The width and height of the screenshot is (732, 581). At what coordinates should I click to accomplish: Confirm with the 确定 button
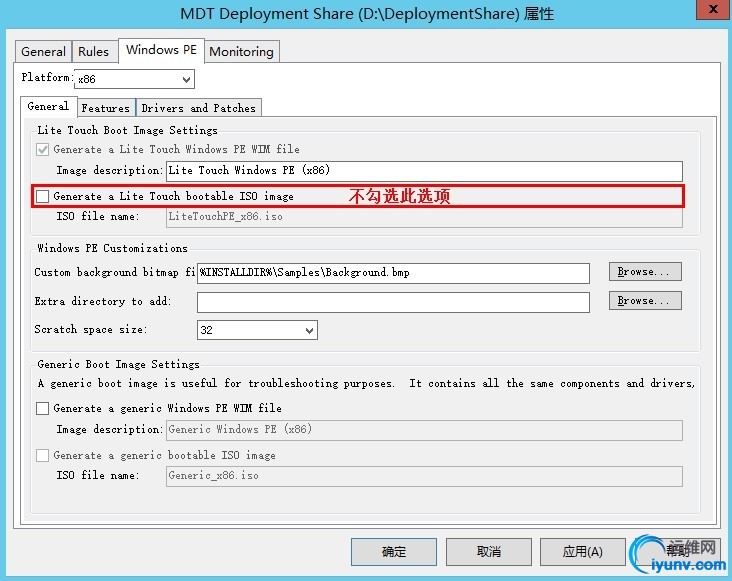point(394,552)
